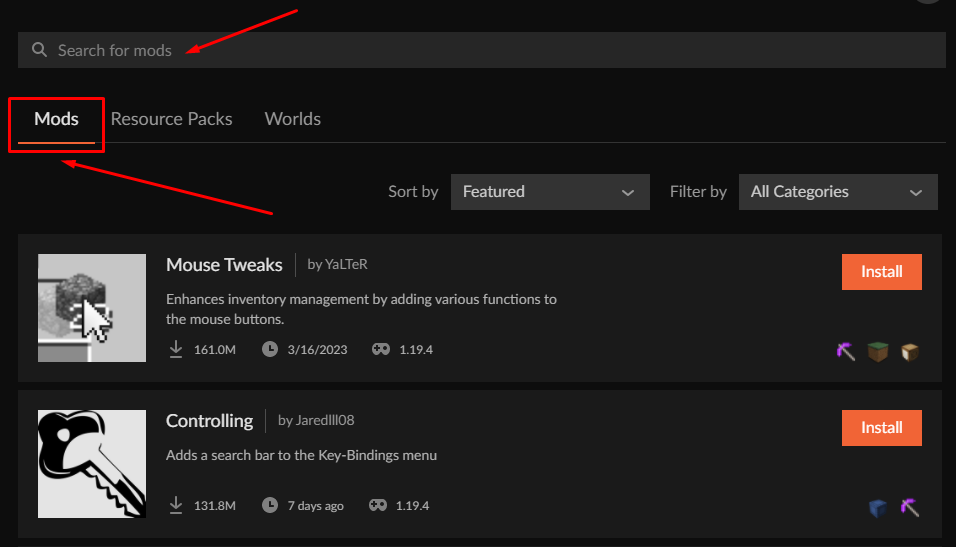Click the pickaxe category icon on Controlling
Screen dimensions: 956x547
coord(909,508)
